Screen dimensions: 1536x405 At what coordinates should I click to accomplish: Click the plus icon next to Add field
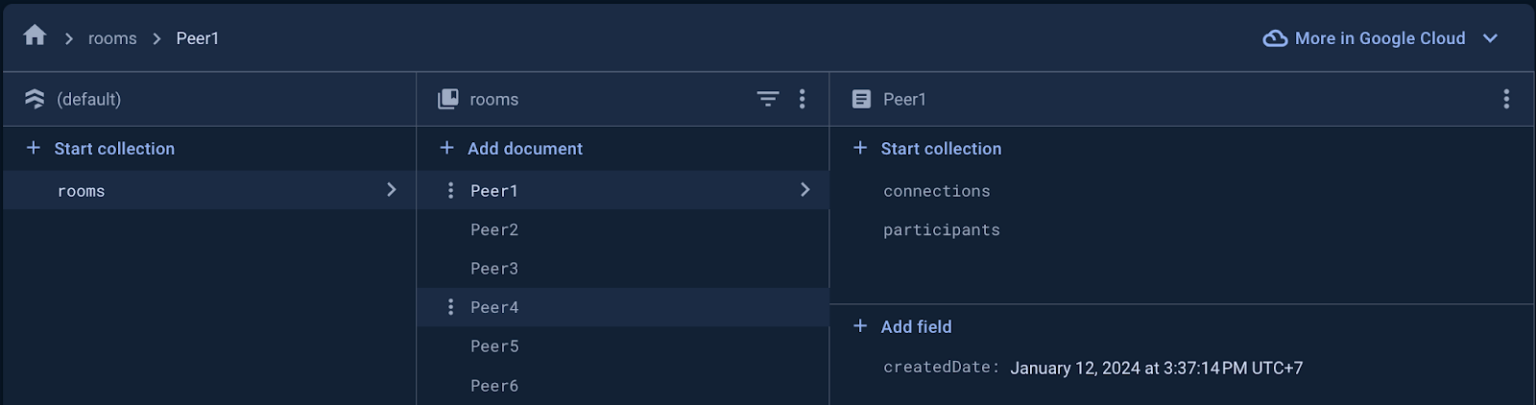[x=859, y=326]
